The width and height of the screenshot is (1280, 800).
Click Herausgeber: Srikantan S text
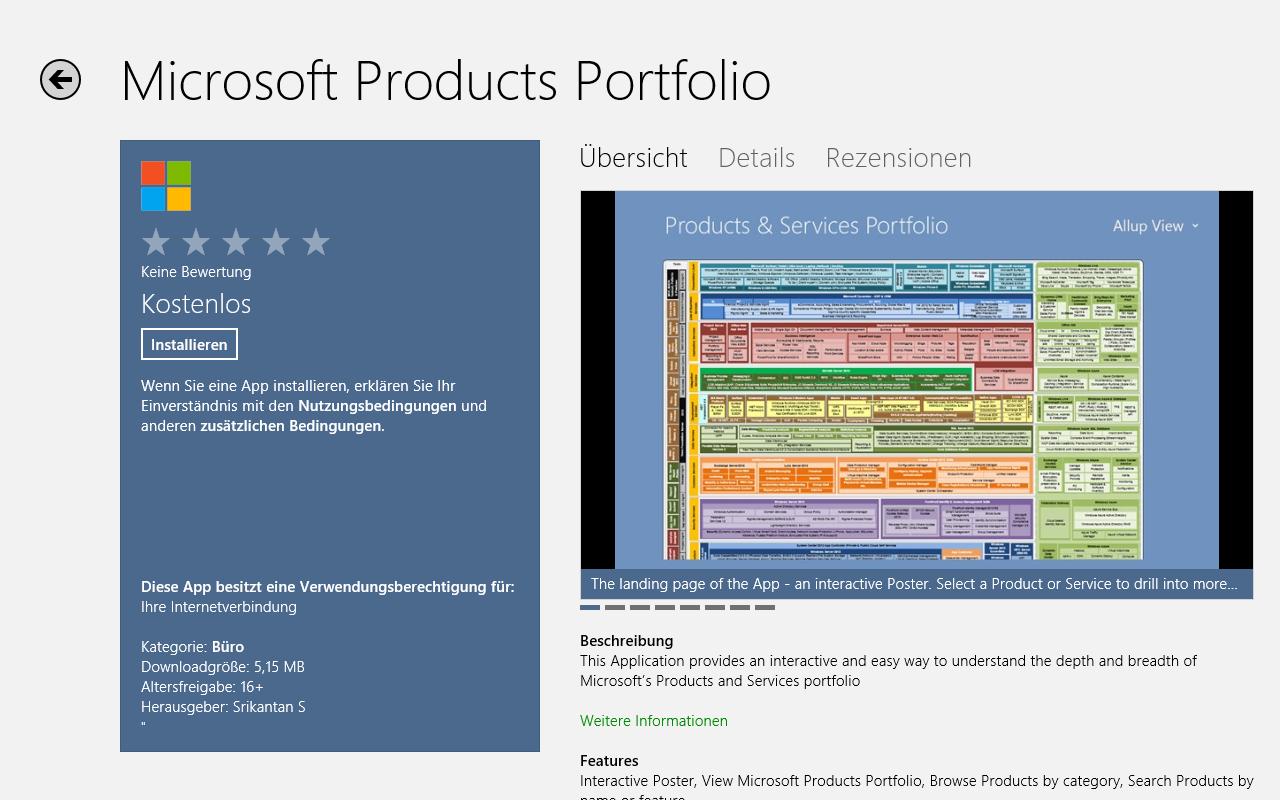click(223, 707)
